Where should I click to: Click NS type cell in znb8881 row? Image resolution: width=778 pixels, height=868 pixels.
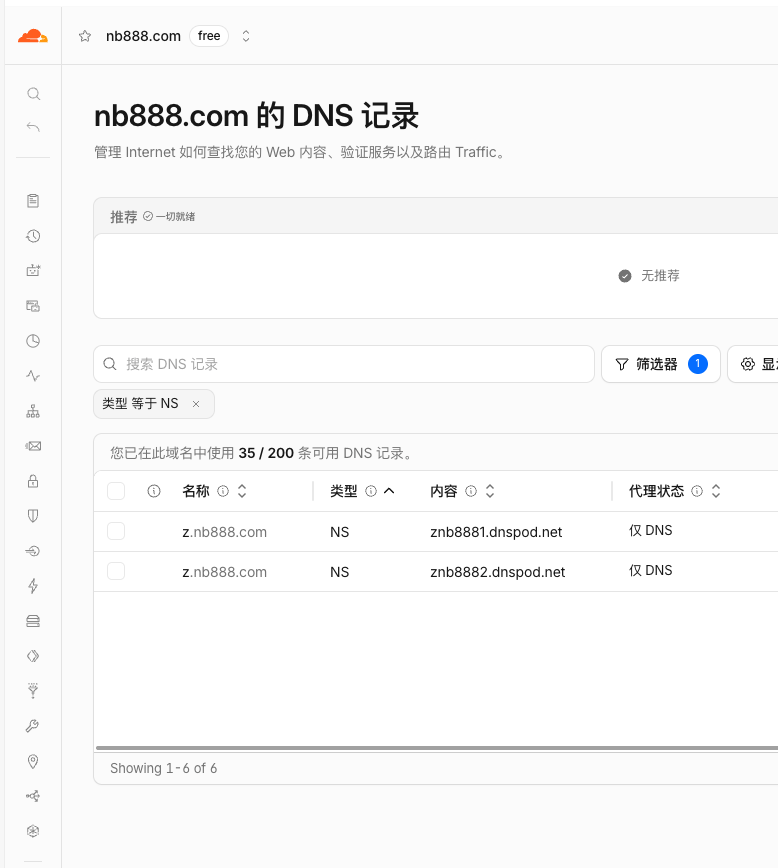[339, 532]
